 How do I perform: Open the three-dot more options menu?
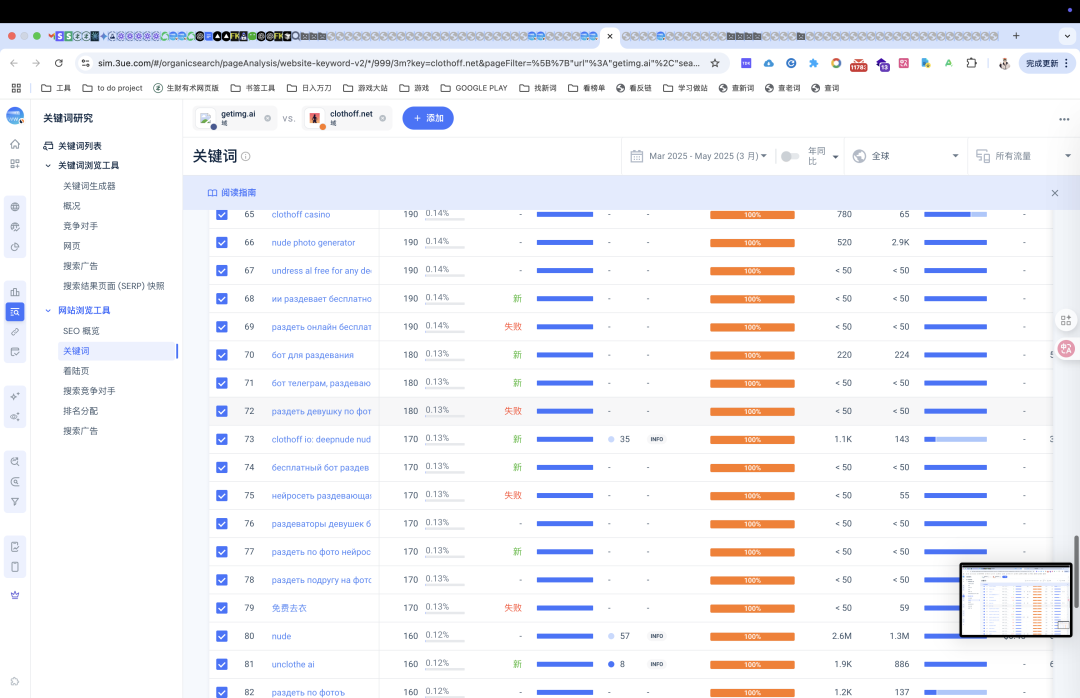(1064, 119)
